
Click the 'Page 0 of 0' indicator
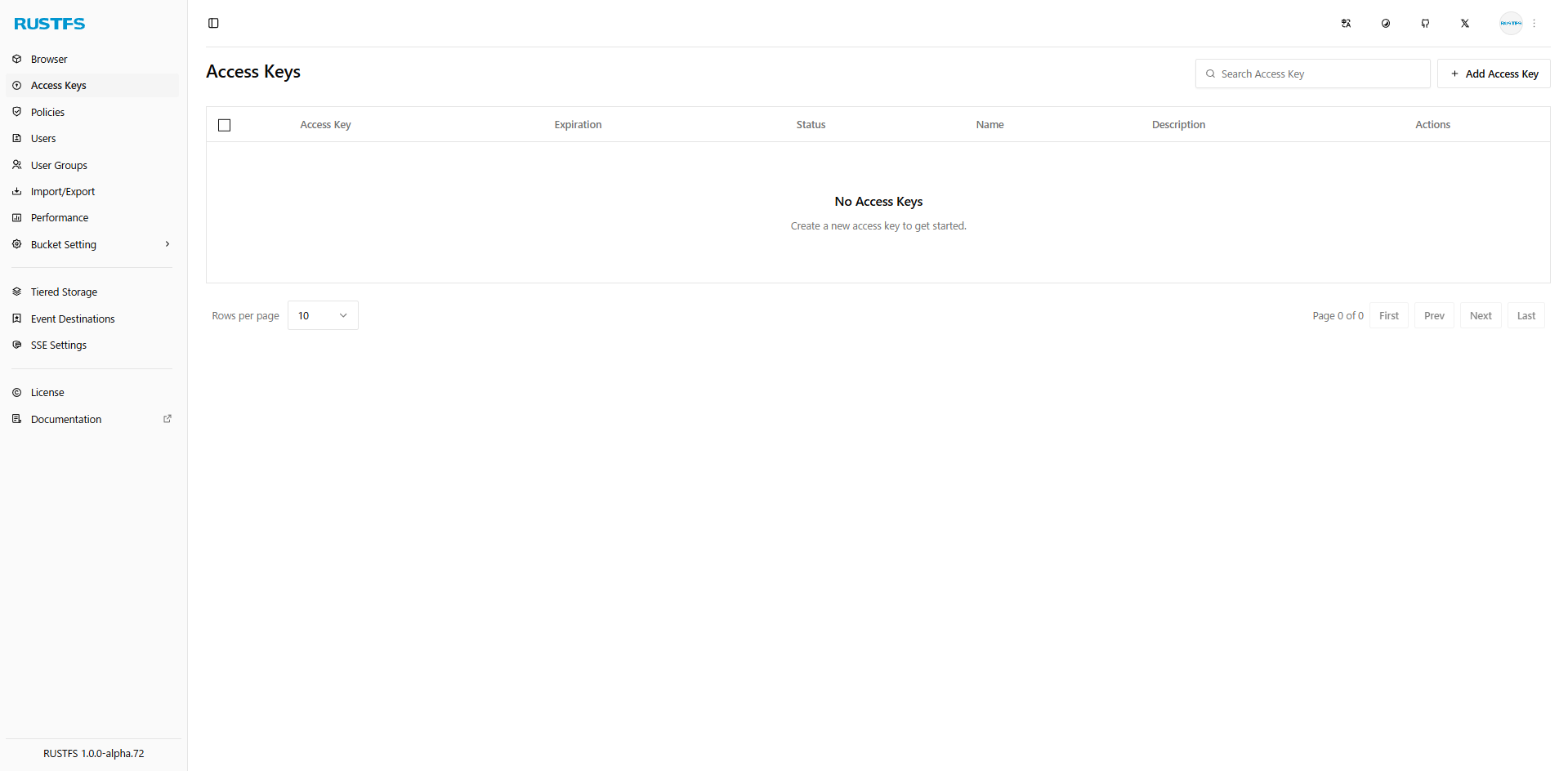point(1338,315)
